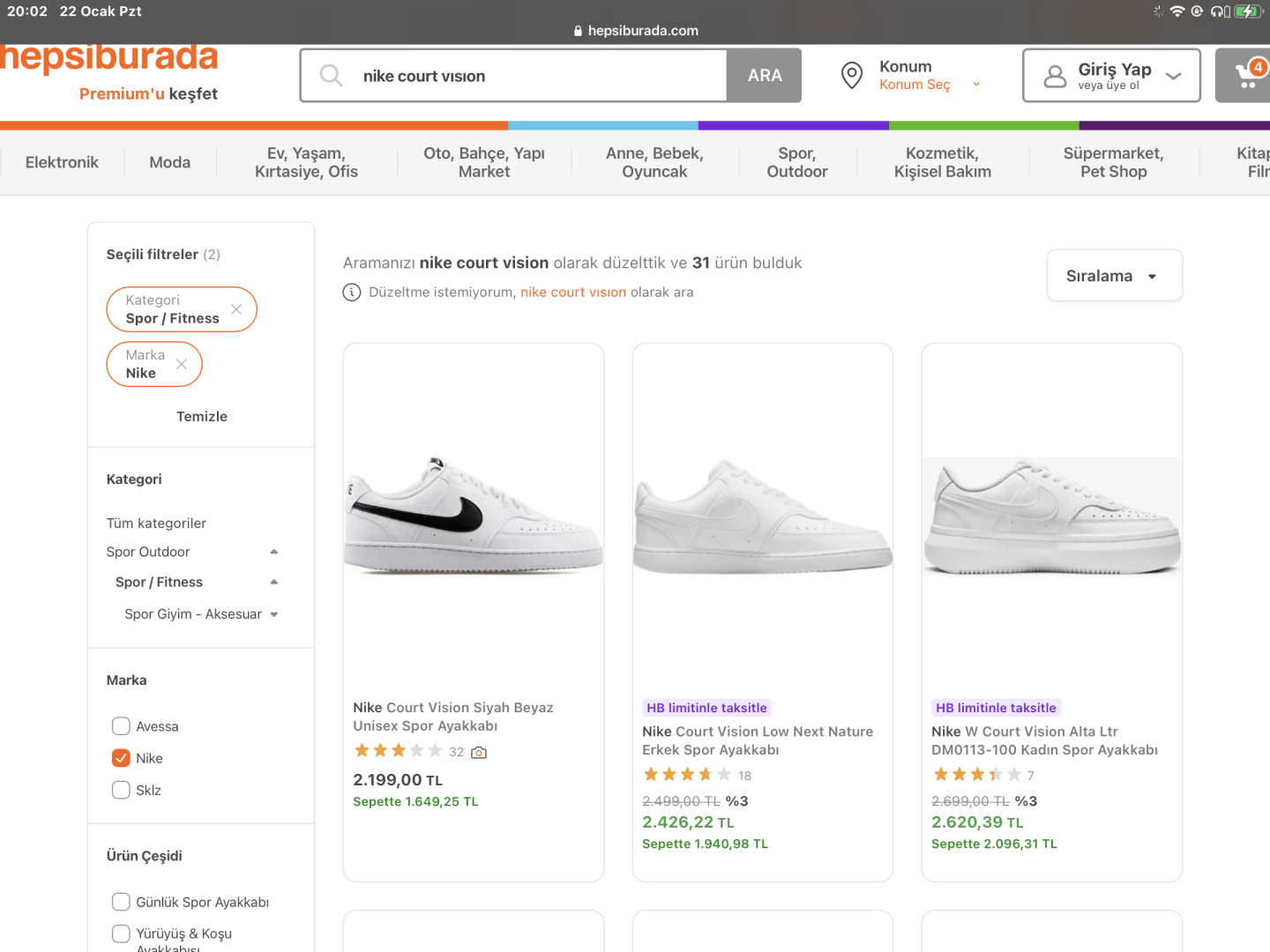Uncheck the Nike brand checkbox
The width and height of the screenshot is (1270, 952).
pos(121,758)
